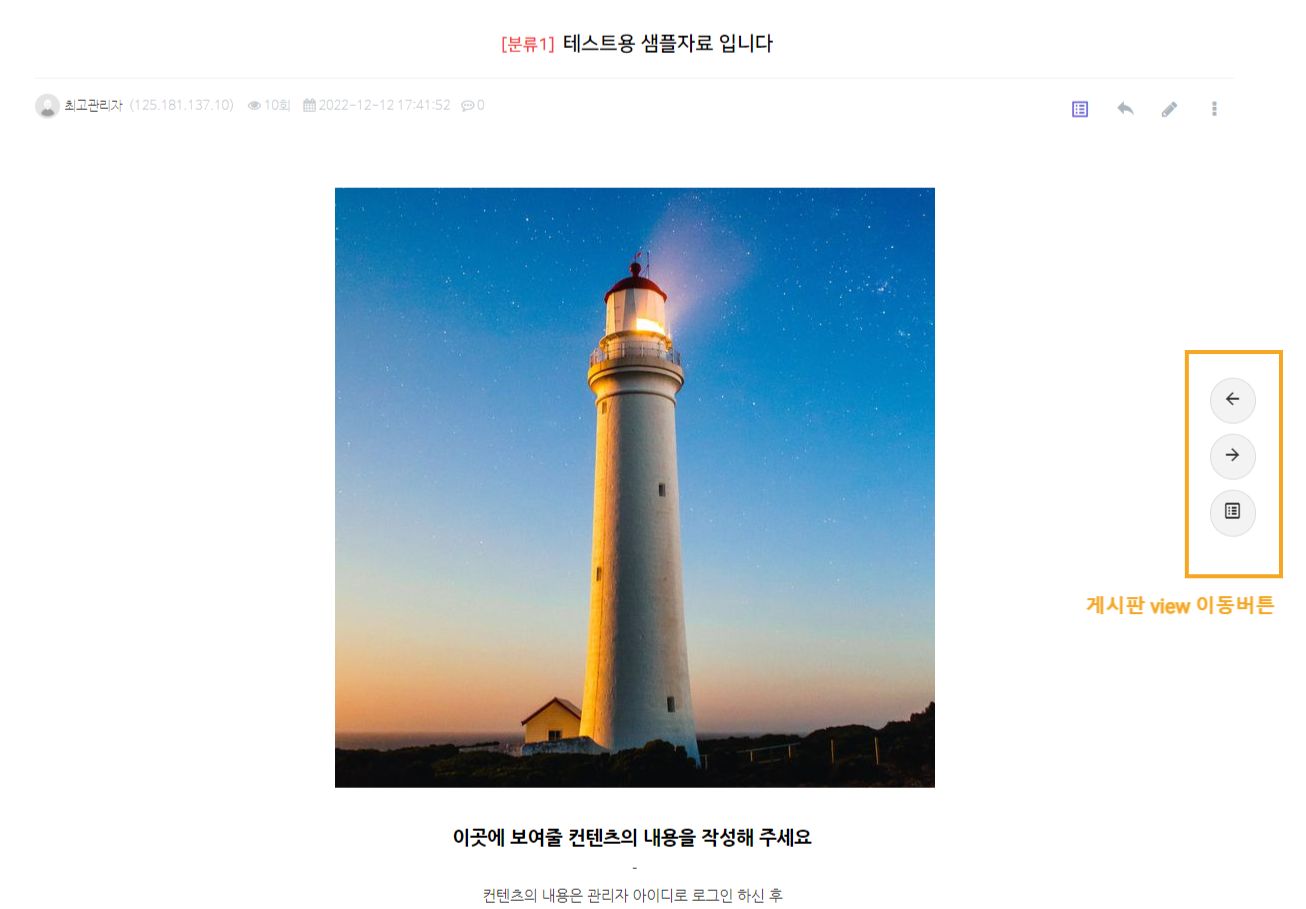Open the lighthouse photo
This screenshot has width=1306, height=909.
635,488
